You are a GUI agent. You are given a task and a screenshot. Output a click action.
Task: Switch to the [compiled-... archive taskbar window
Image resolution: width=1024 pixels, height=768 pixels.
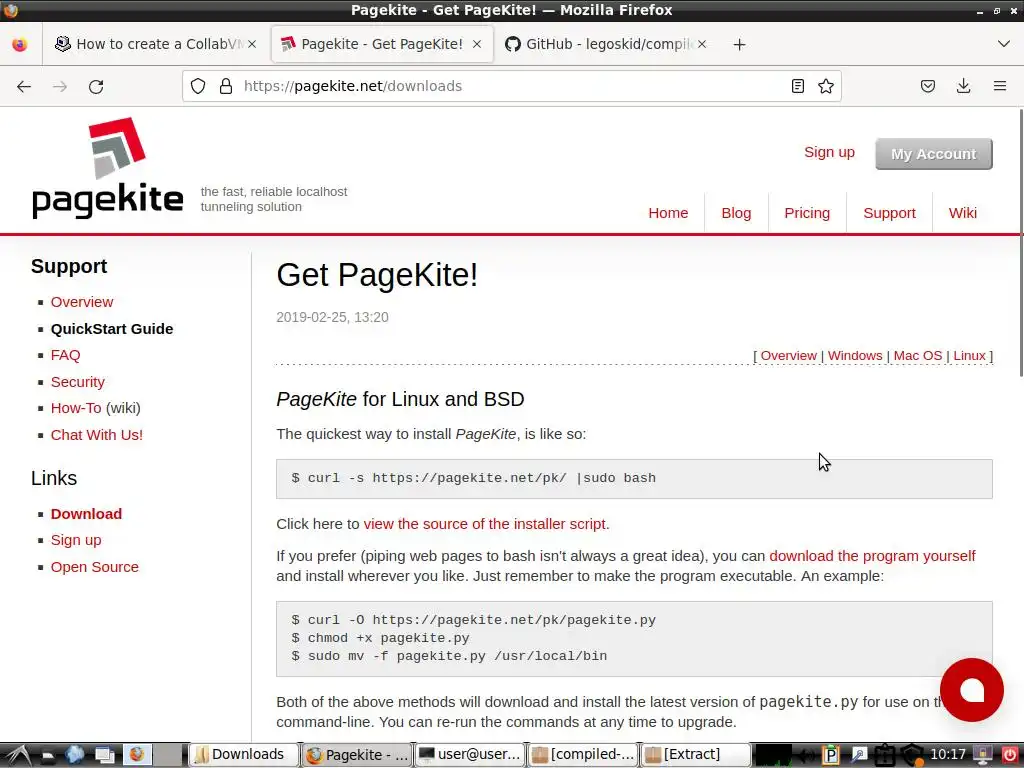pos(584,755)
